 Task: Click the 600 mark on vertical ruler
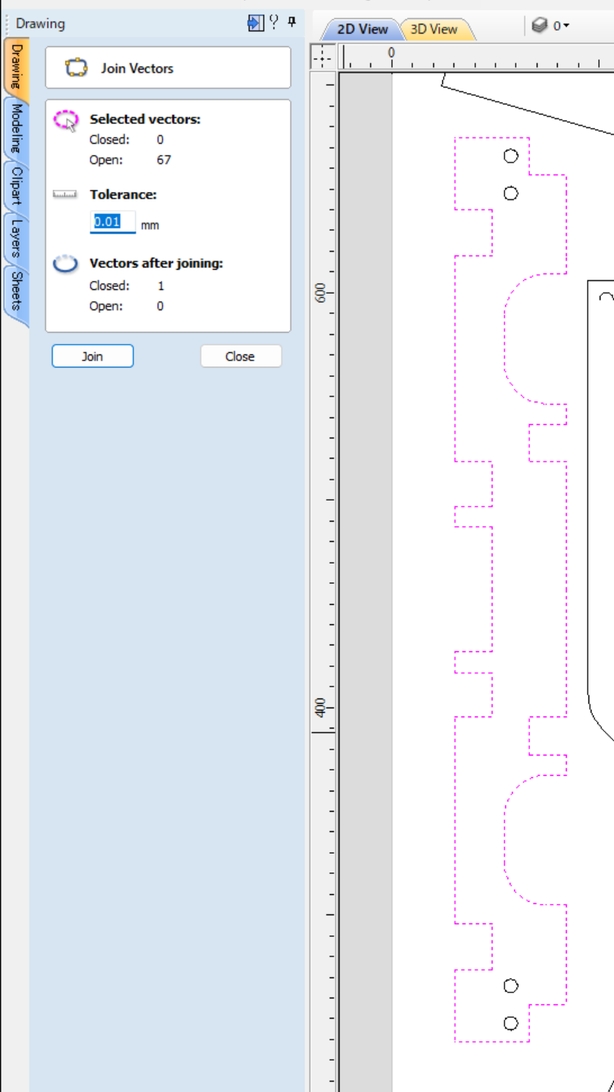point(321,294)
